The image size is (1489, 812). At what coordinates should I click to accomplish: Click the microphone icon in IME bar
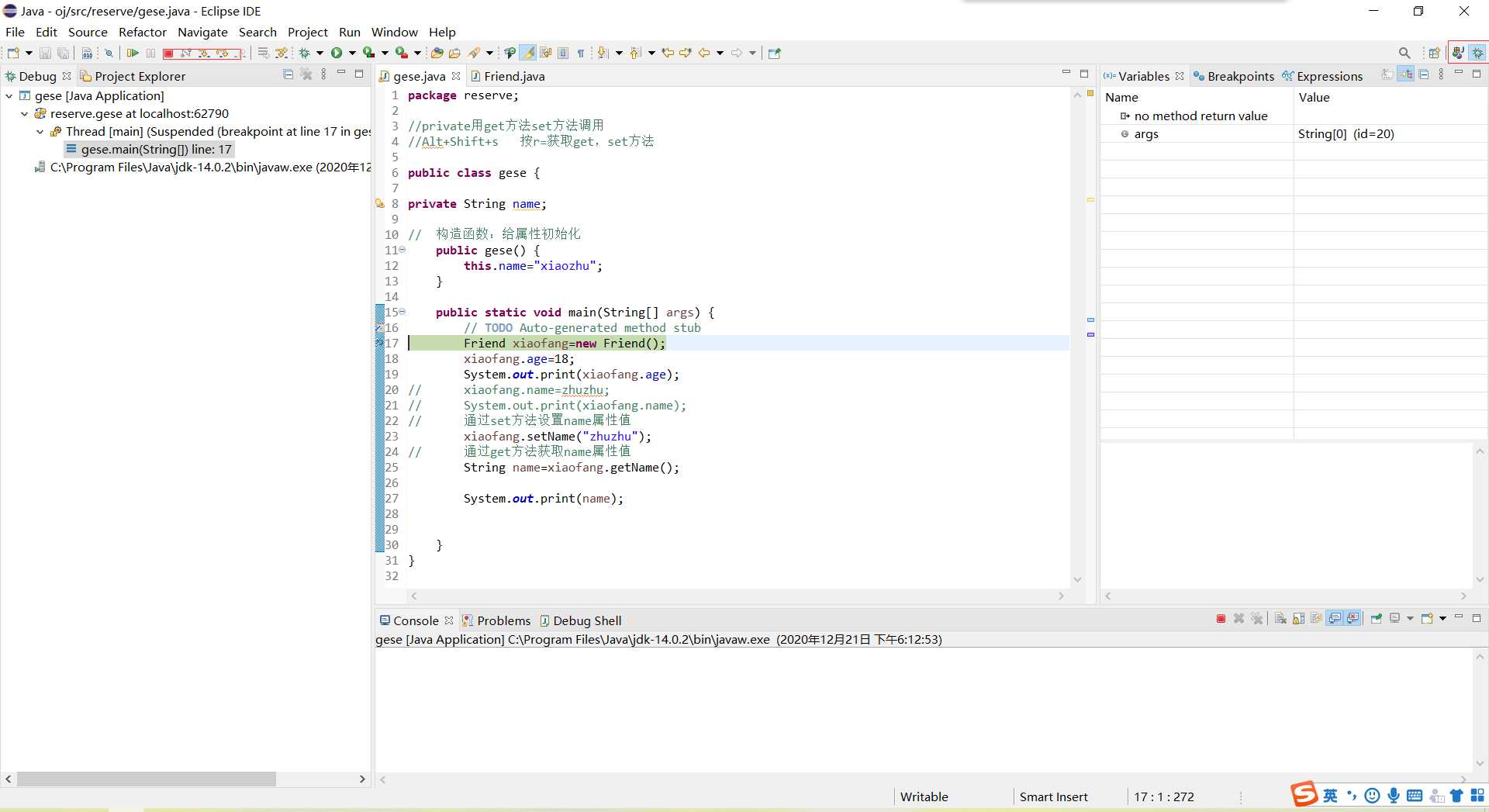[1394, 796]
